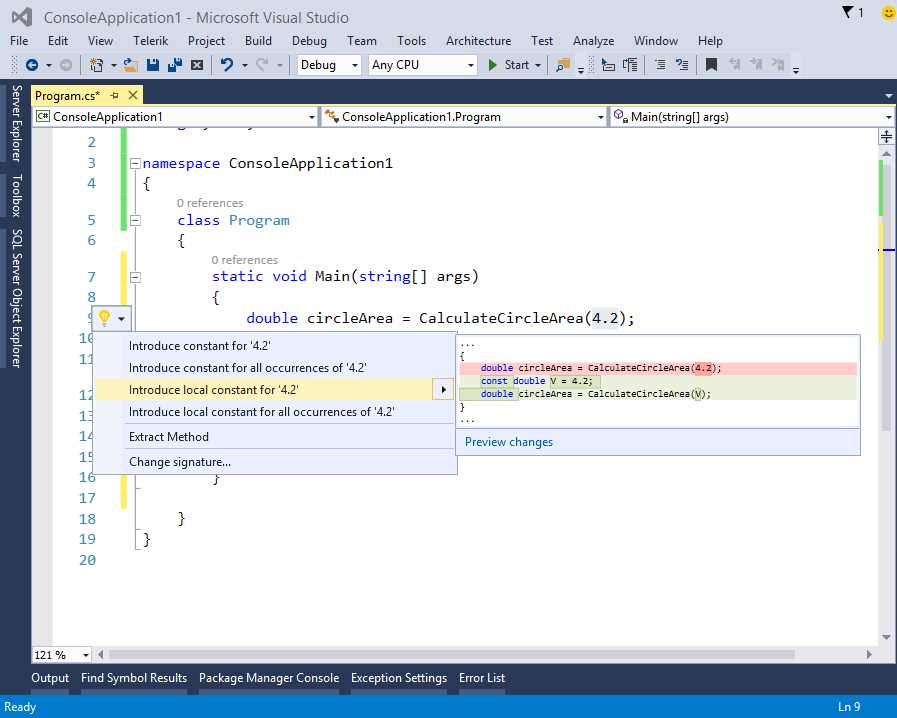Image resolution: width=897 pixels, height=718 pixels.
Task: Expand the light bulb dropdown arrow
Action: click(122, 319)
